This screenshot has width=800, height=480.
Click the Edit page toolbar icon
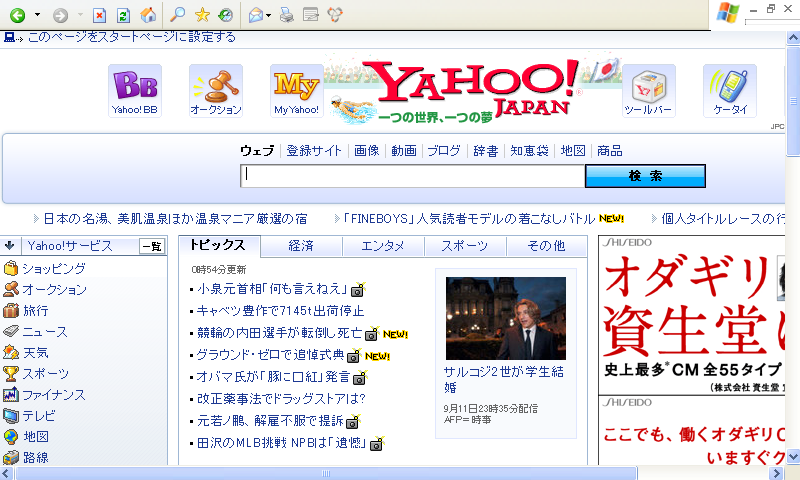[x=311, y=15]
